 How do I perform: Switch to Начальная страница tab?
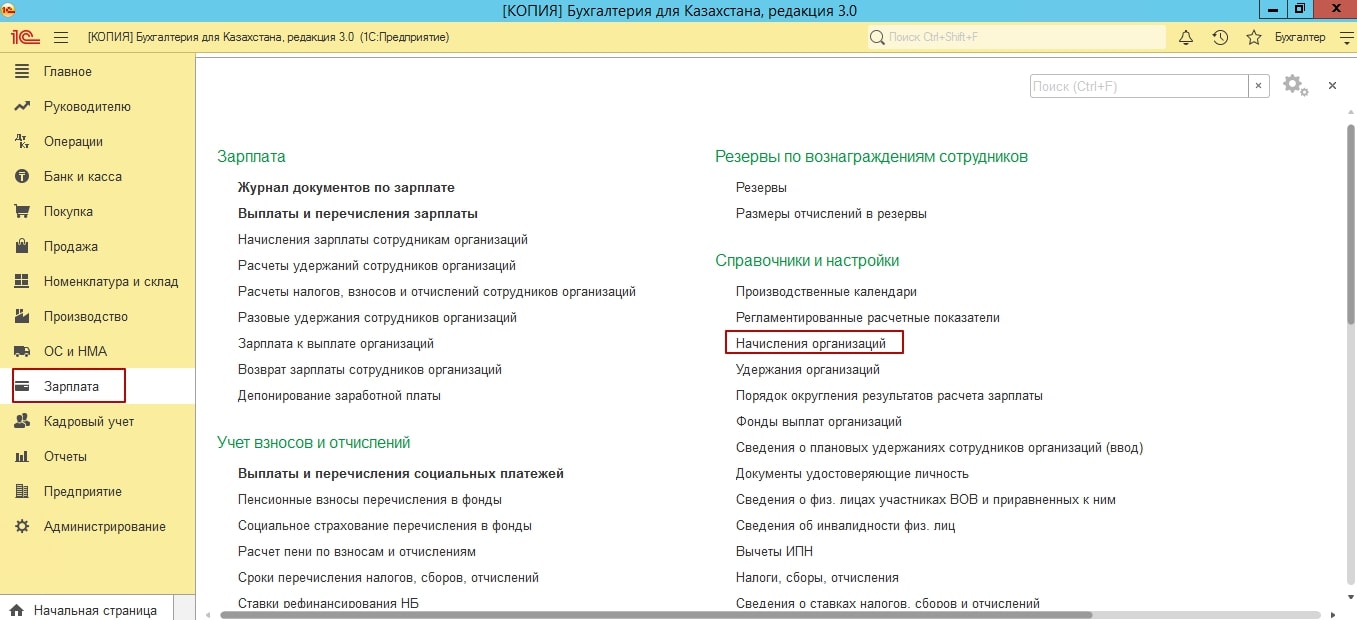click(94, 609)
